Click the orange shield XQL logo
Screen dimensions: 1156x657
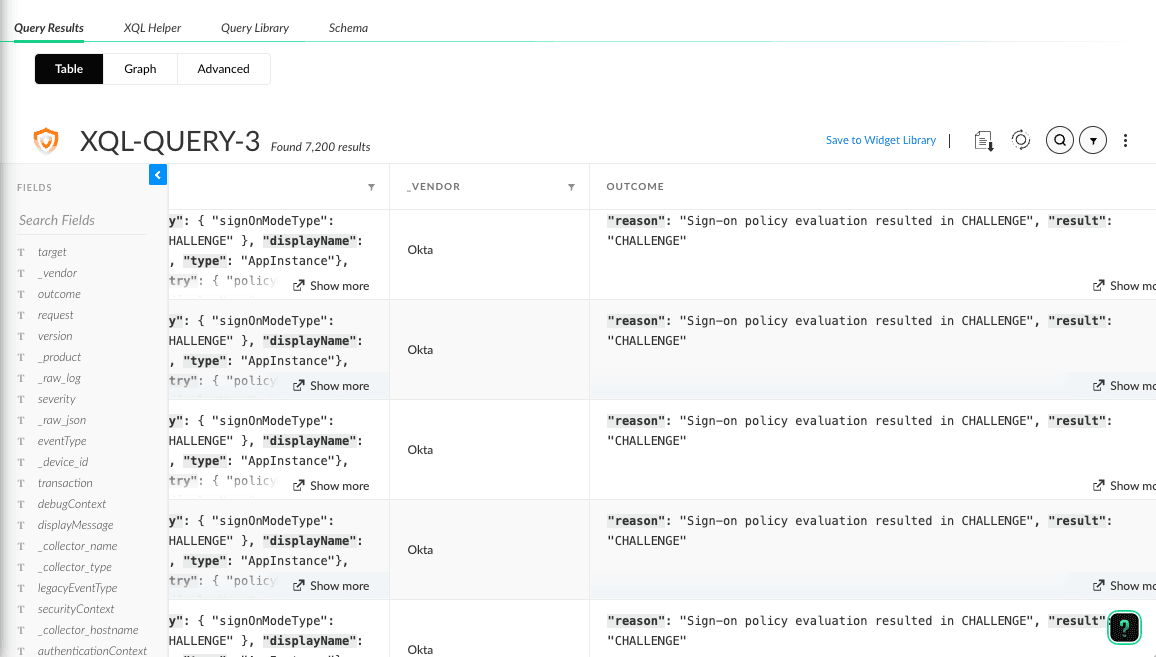tap(46, 141)
